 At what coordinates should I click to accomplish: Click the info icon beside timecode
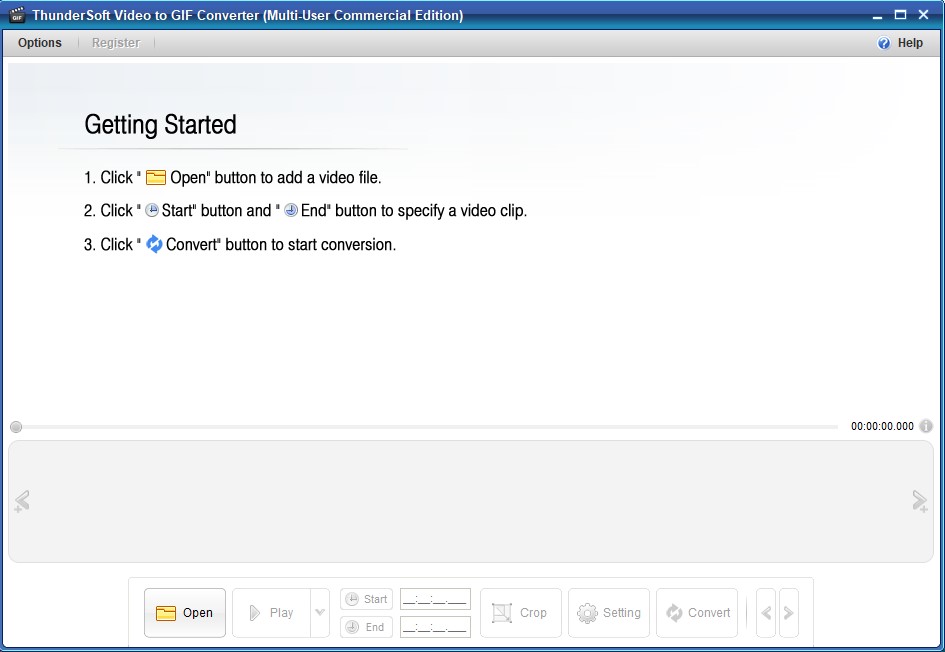pyautogui.click(x=926, y=426)
